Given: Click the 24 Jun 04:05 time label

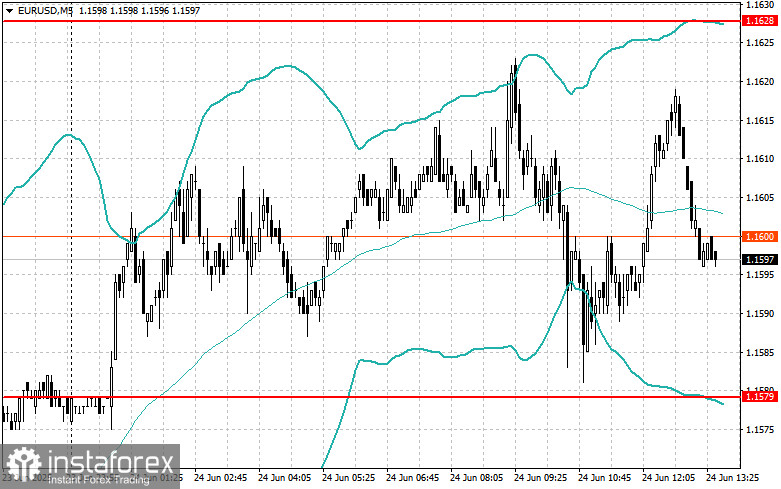Looking at the screenshot, I should (x=284, y=478).
